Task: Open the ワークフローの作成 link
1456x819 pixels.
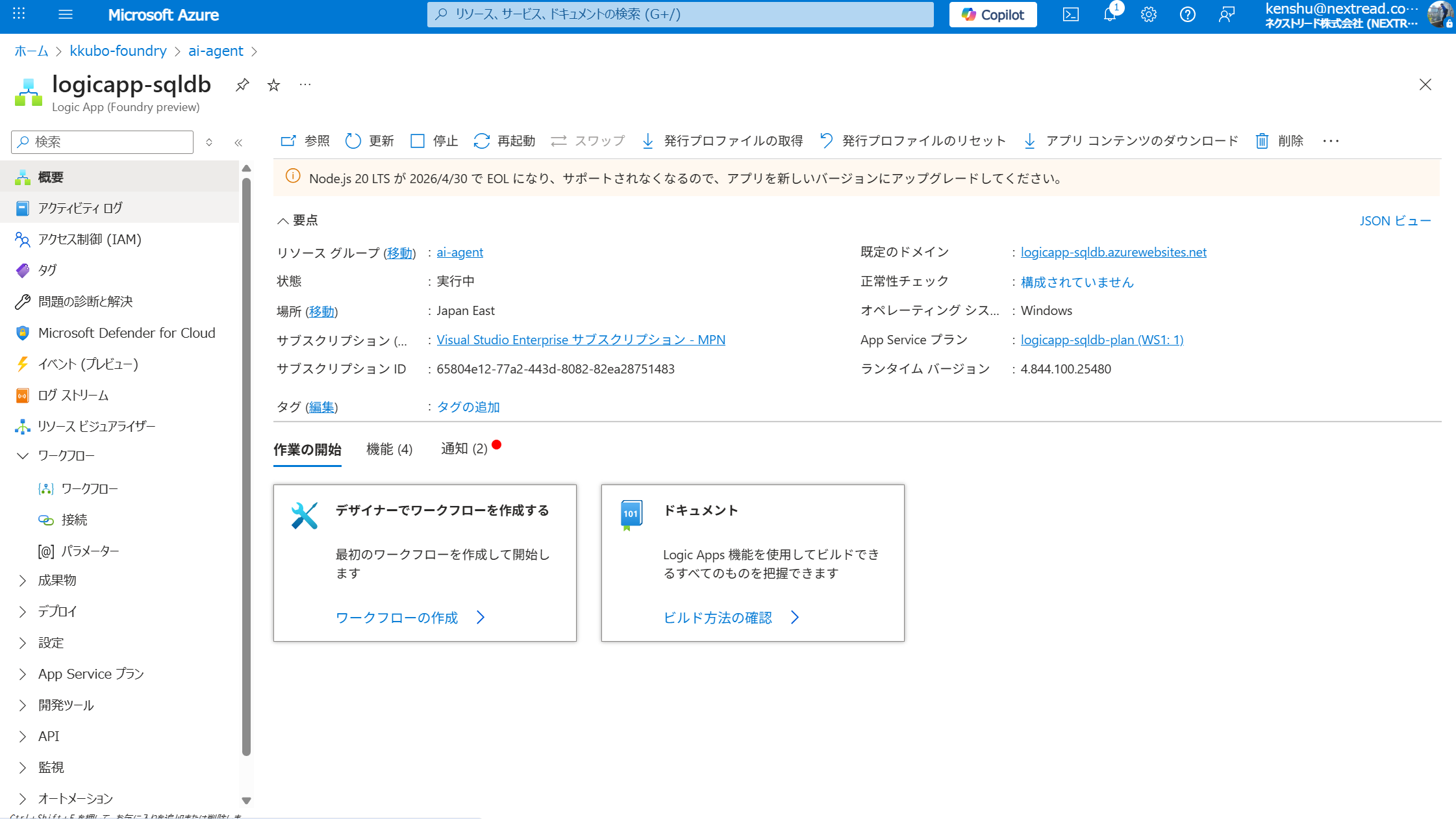Action: pos(397,618)
